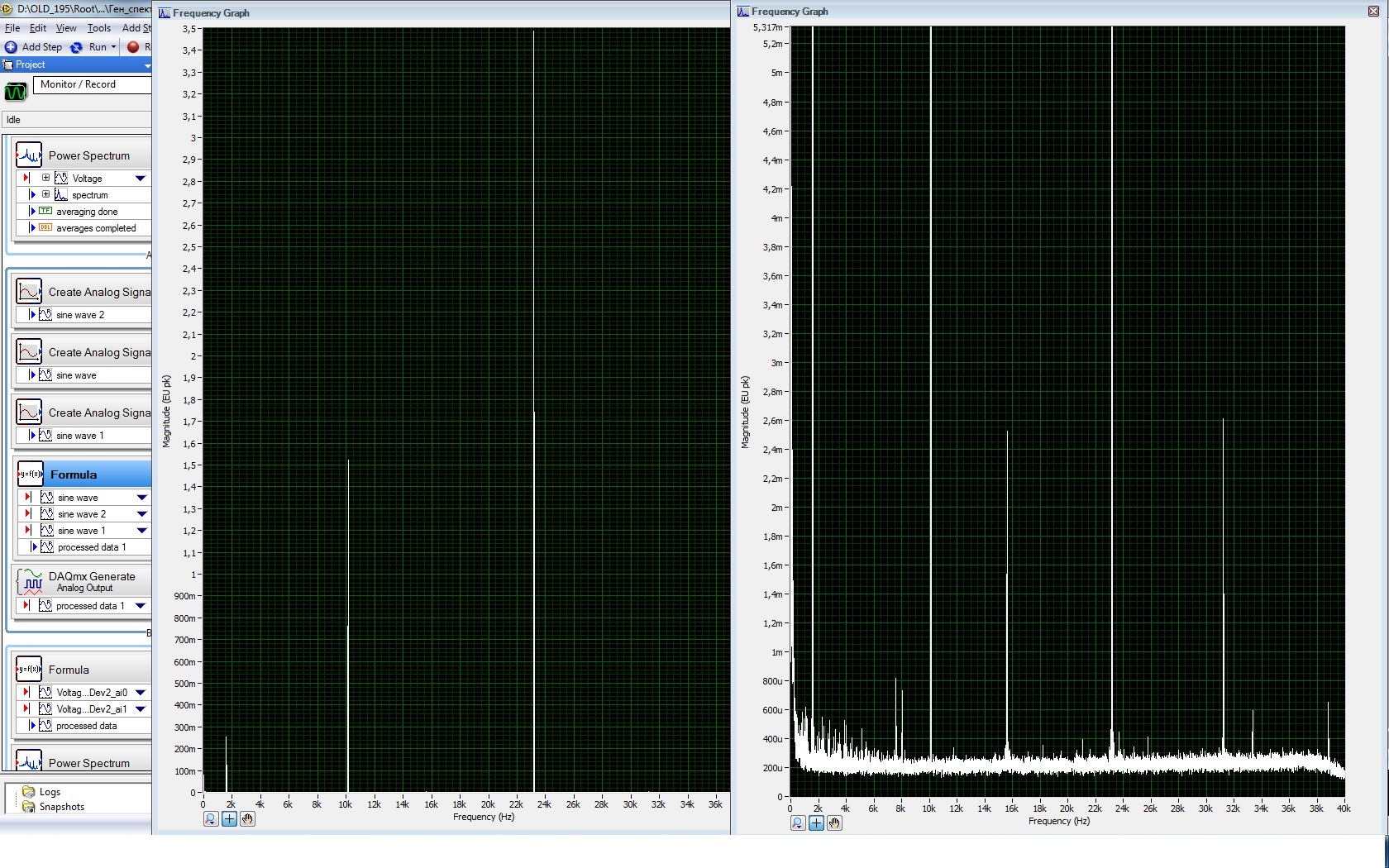
Task: Click the Logs folder icon
Action: coord(29,792)
